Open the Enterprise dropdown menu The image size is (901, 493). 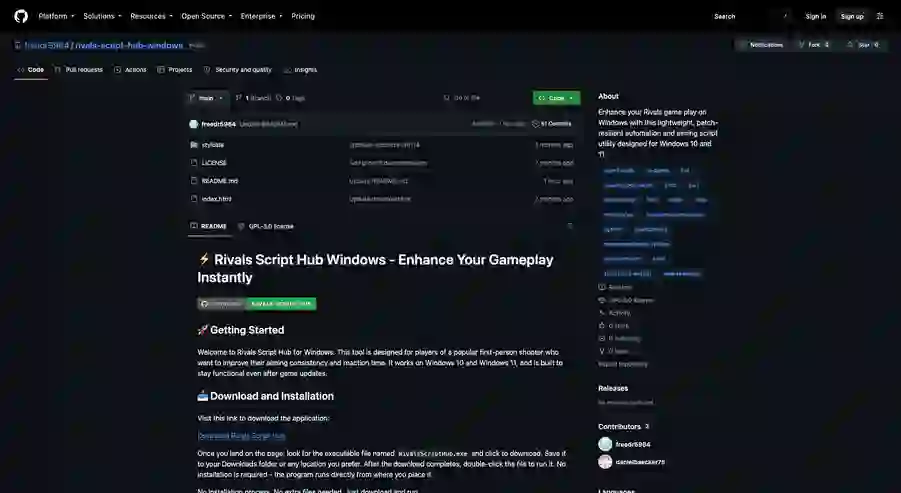pos(261,16)
